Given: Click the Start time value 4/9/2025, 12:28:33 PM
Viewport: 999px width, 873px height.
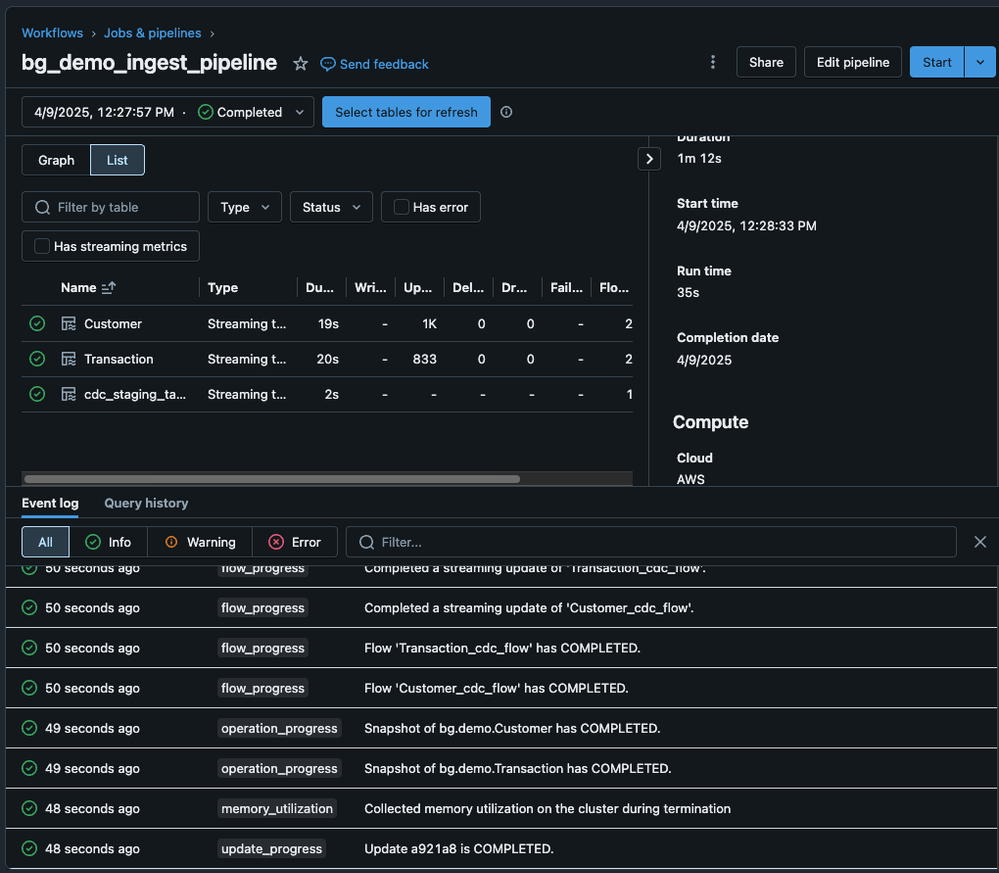Looking at the screenshot, I should (746, 226).
